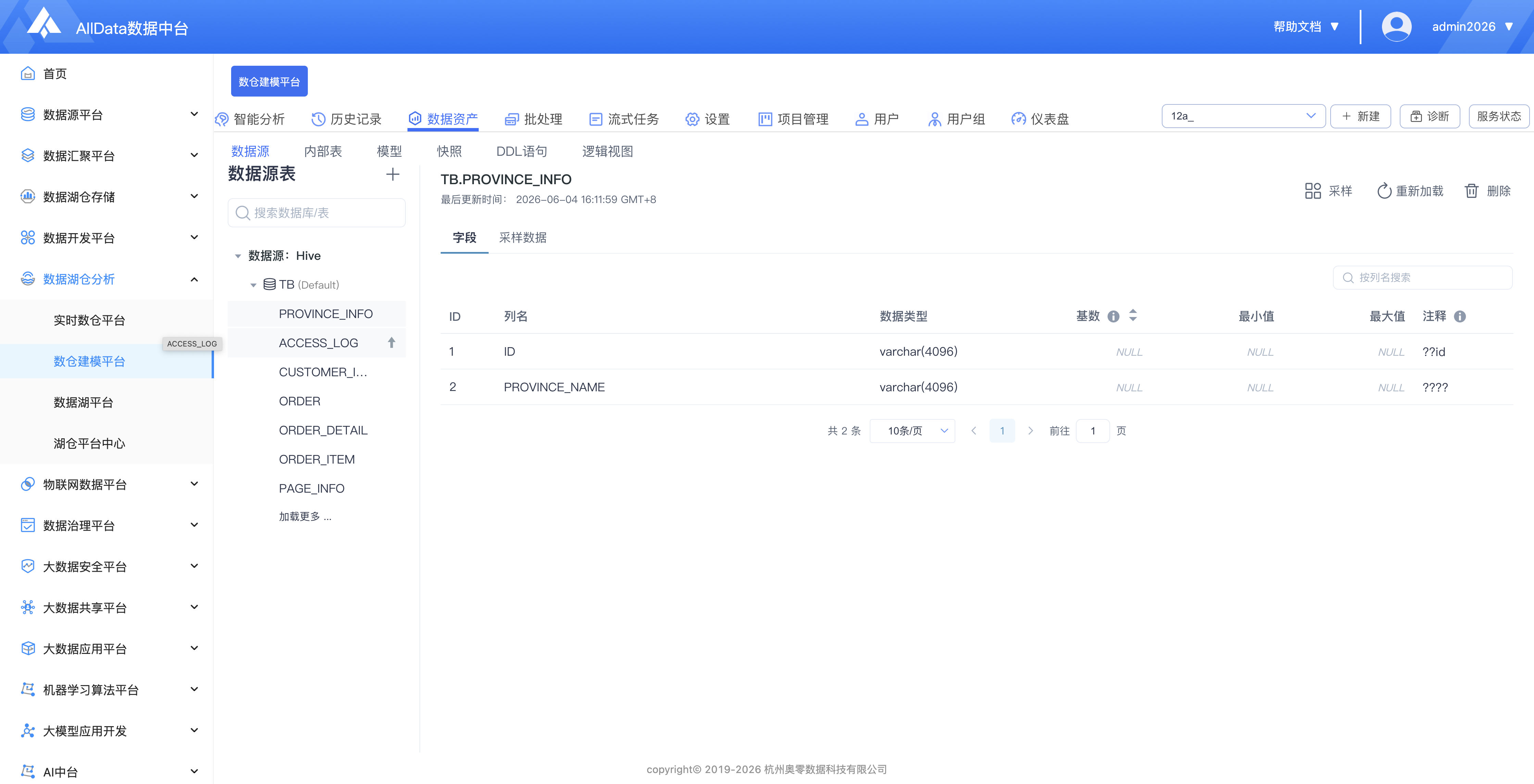Switch to the 采样数据 tab
1534x784 pixels.
[x=522, y=238]
